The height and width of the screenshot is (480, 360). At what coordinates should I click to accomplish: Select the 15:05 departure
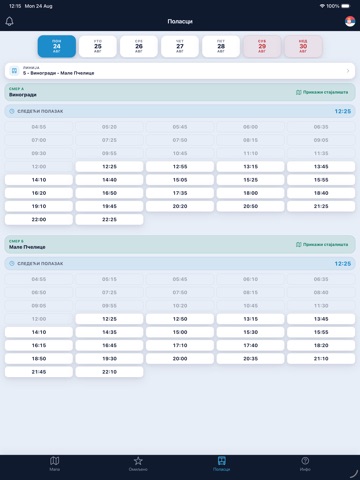(x=180, y=180)
